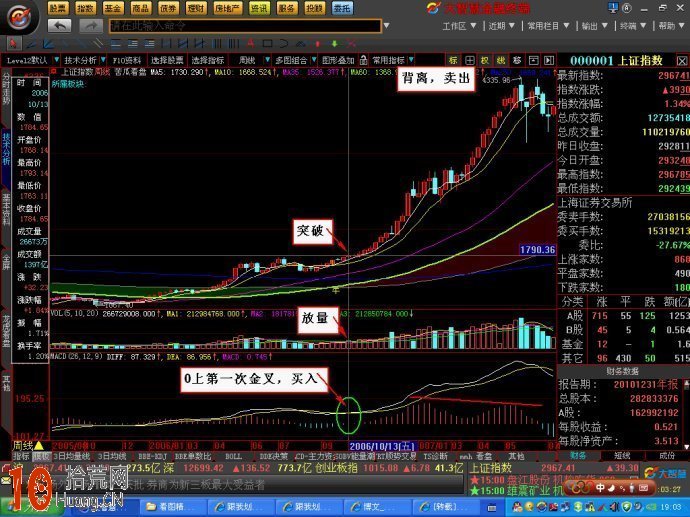The width and height of the screenshot is (690, 517).
Task: Expand the 多图组合 dropdown arrow
Action: 314,60
